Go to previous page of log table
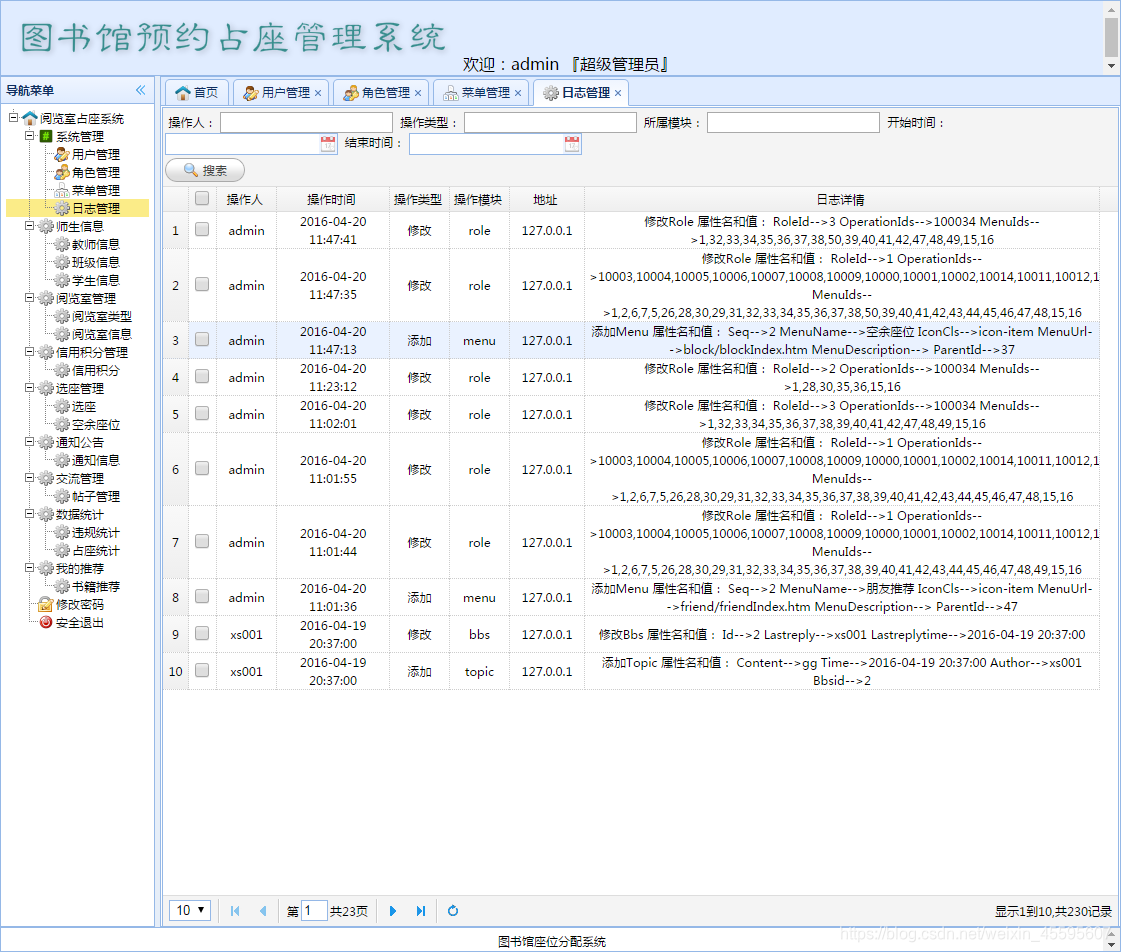Viewport: 1121px width, 952px height. pos(263,911)
